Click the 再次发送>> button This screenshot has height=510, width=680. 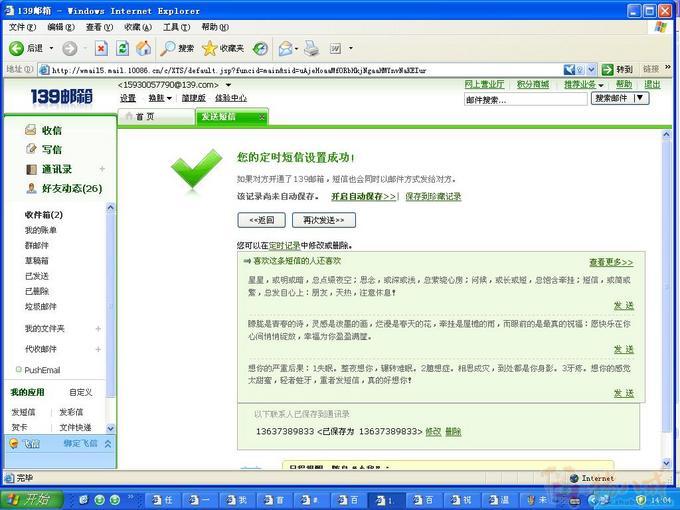324,220
